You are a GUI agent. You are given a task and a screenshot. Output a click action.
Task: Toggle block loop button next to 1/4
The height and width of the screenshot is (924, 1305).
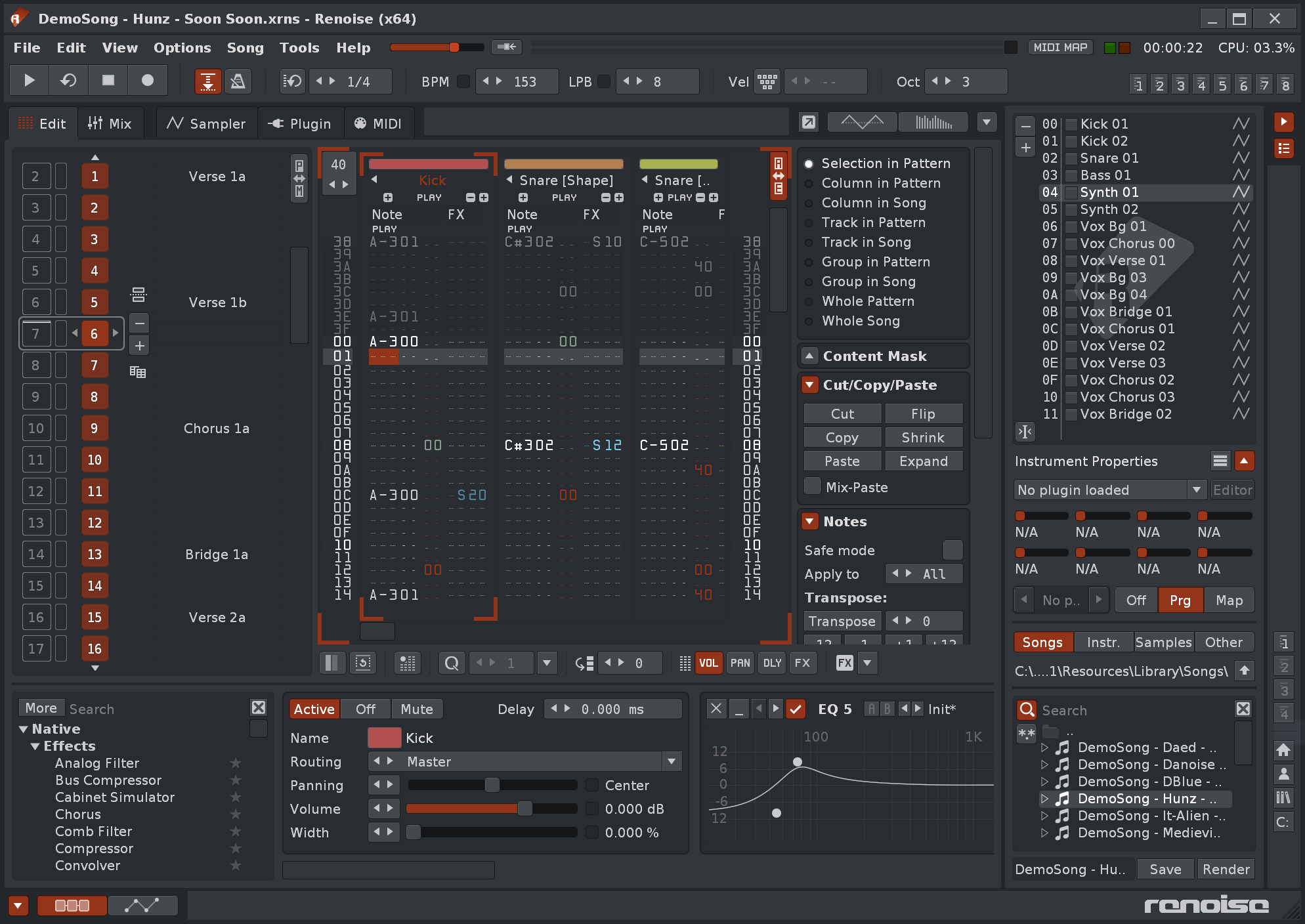[293, 81]
